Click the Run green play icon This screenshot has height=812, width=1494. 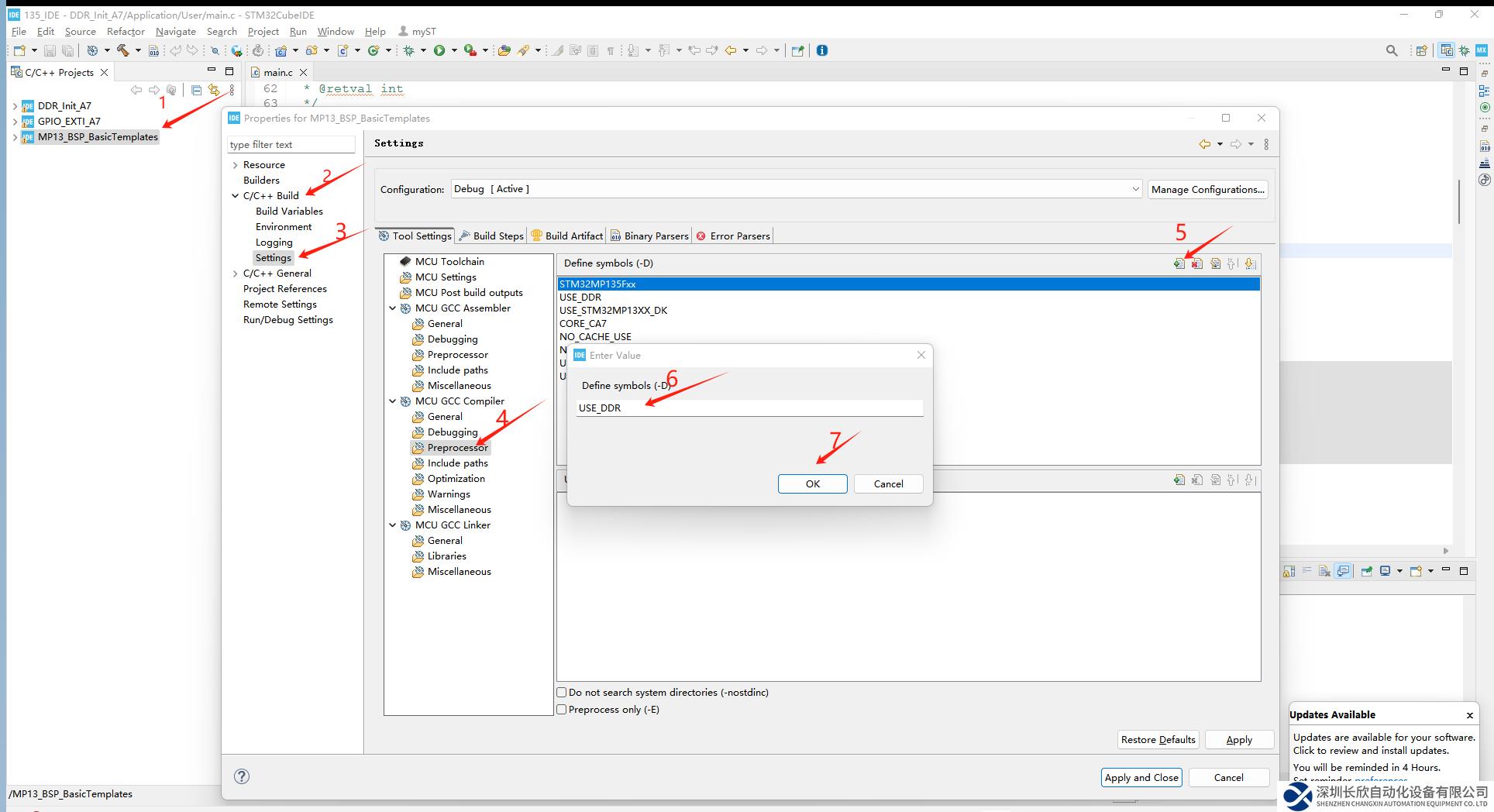(439, 50)
